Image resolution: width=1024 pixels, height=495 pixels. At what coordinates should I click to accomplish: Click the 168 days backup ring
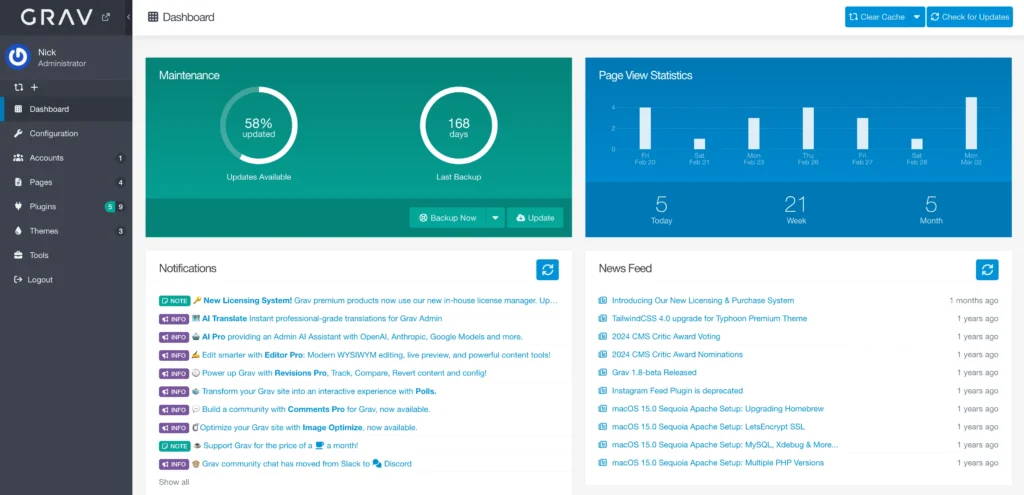tap(458, 125)
